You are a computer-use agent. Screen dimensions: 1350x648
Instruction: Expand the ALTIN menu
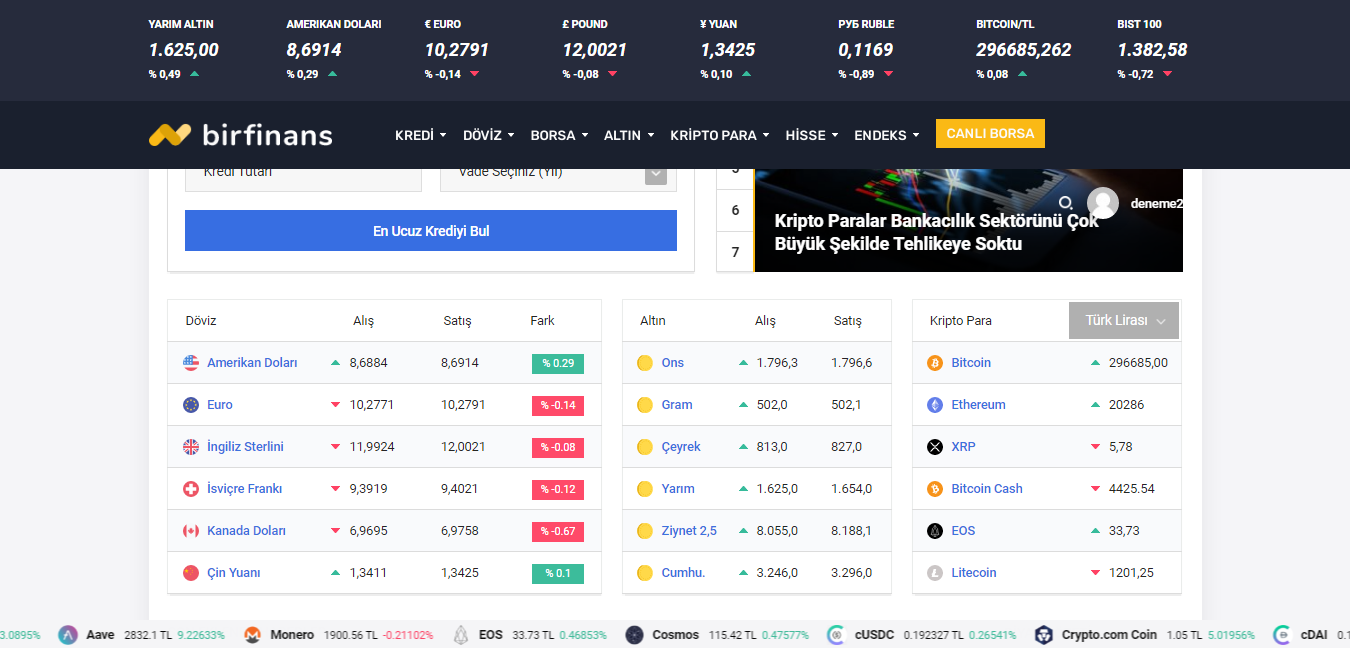tap(629, 135)
